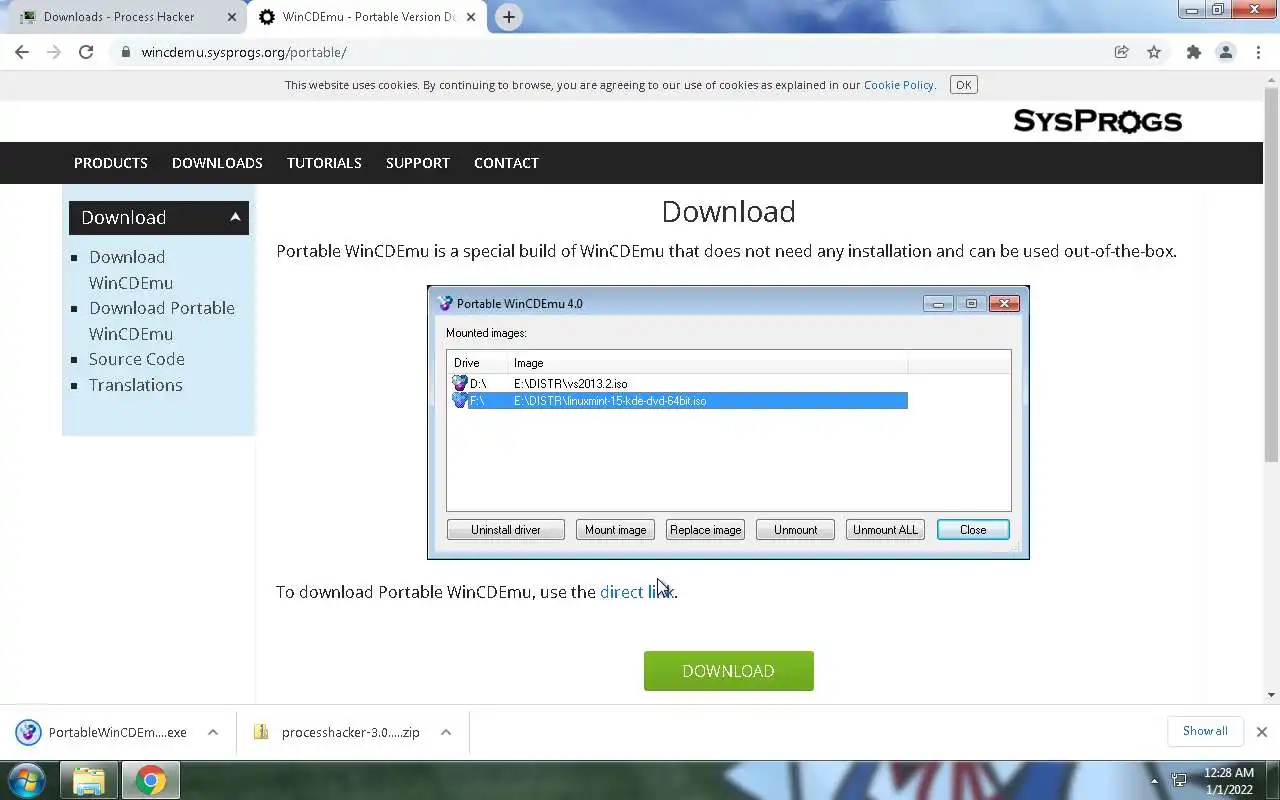The width and height of the screenshot is (1280, 800).
Task: Open the SUPPORT menu
Action: (418, 163)
